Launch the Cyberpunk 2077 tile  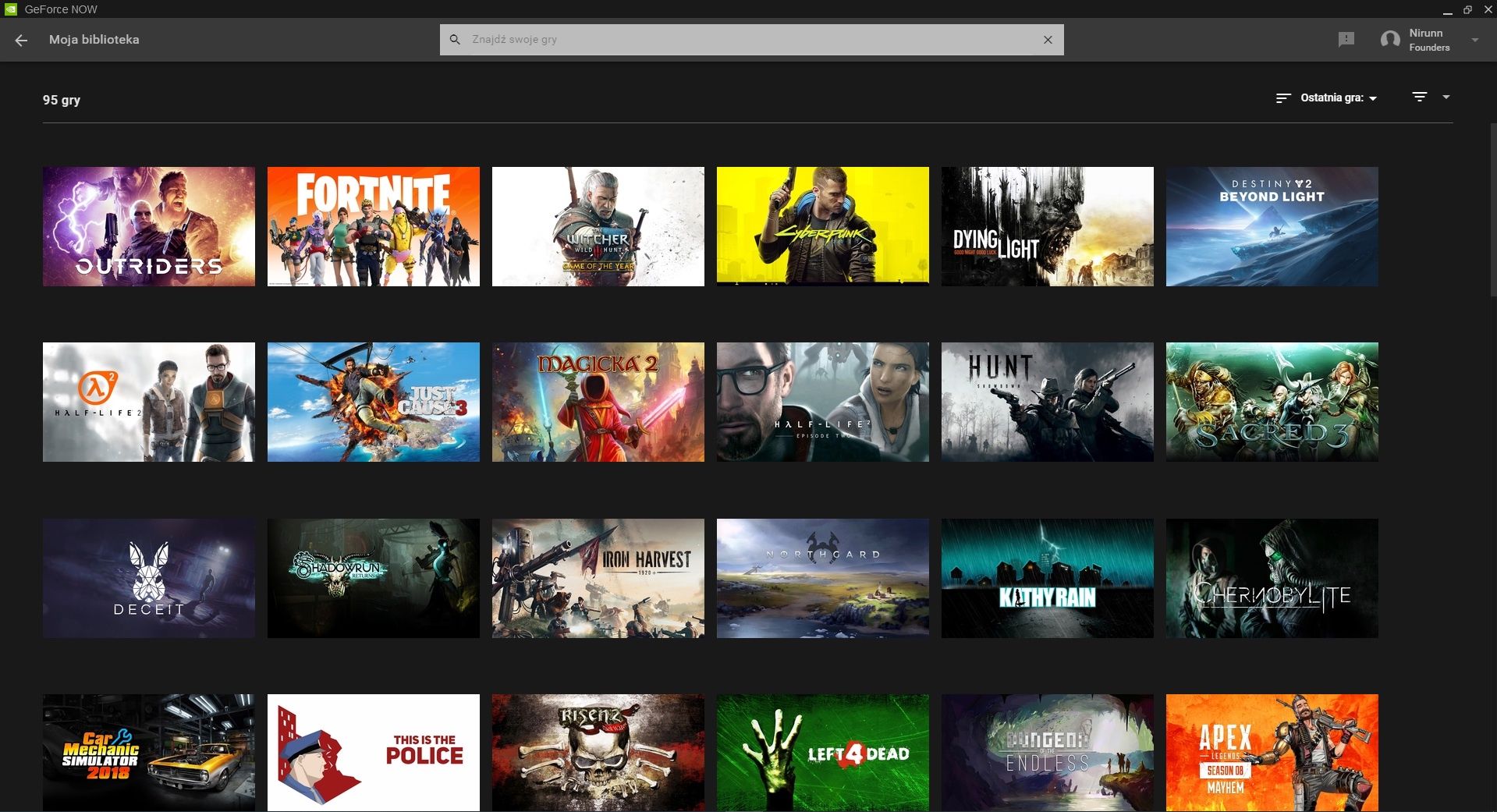click(x=822, y=226)
